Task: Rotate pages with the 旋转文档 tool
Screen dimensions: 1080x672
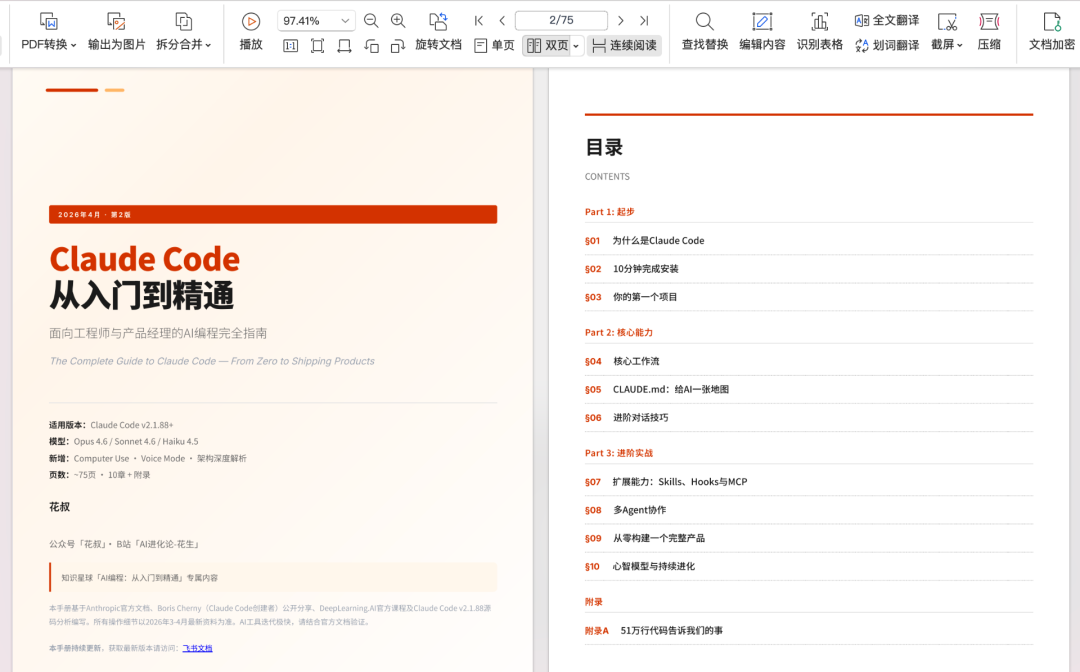Action: [437, 31]
